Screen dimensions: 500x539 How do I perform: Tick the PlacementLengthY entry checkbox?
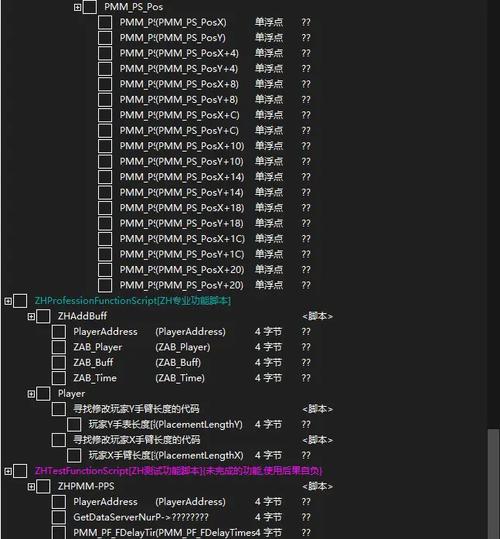click(74, 425)
